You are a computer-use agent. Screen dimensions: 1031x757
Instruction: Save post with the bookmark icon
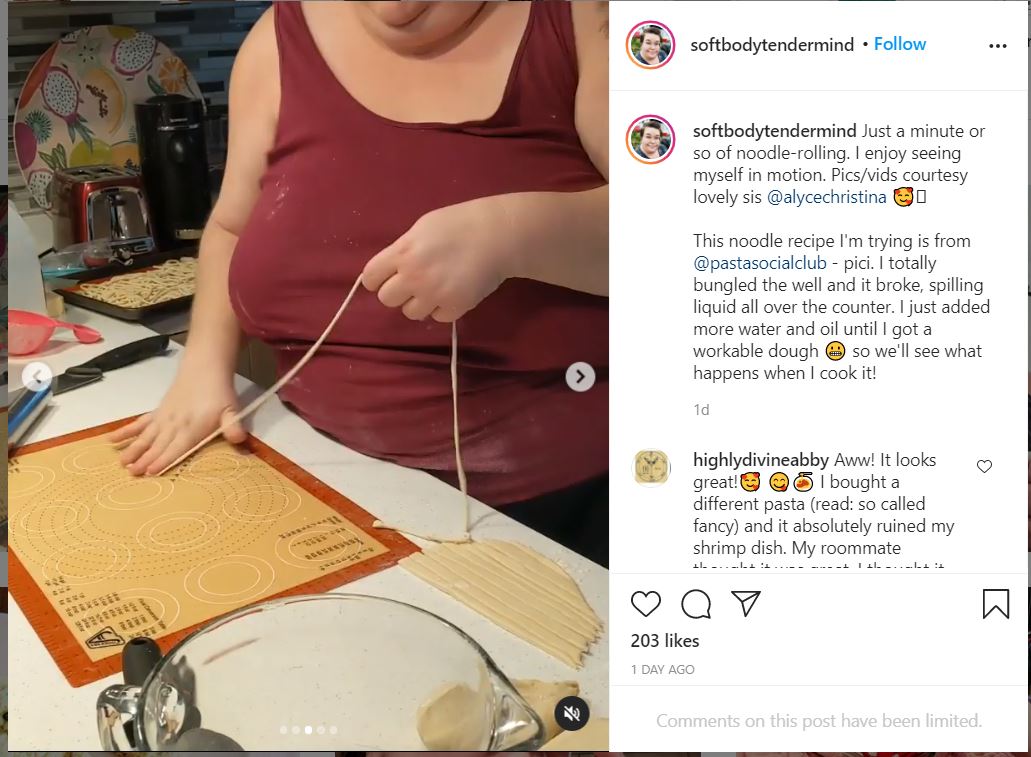click(x=995, y=603)
